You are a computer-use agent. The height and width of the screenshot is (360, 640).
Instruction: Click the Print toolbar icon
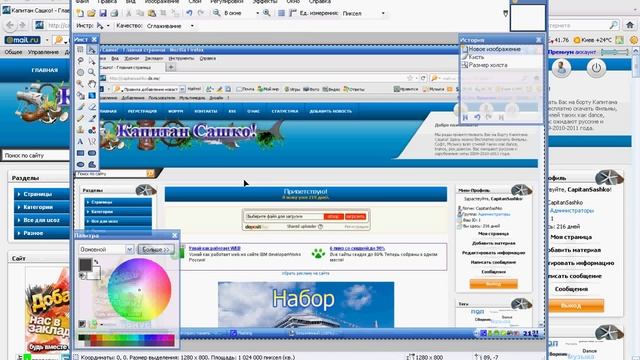tap(114, 13)
